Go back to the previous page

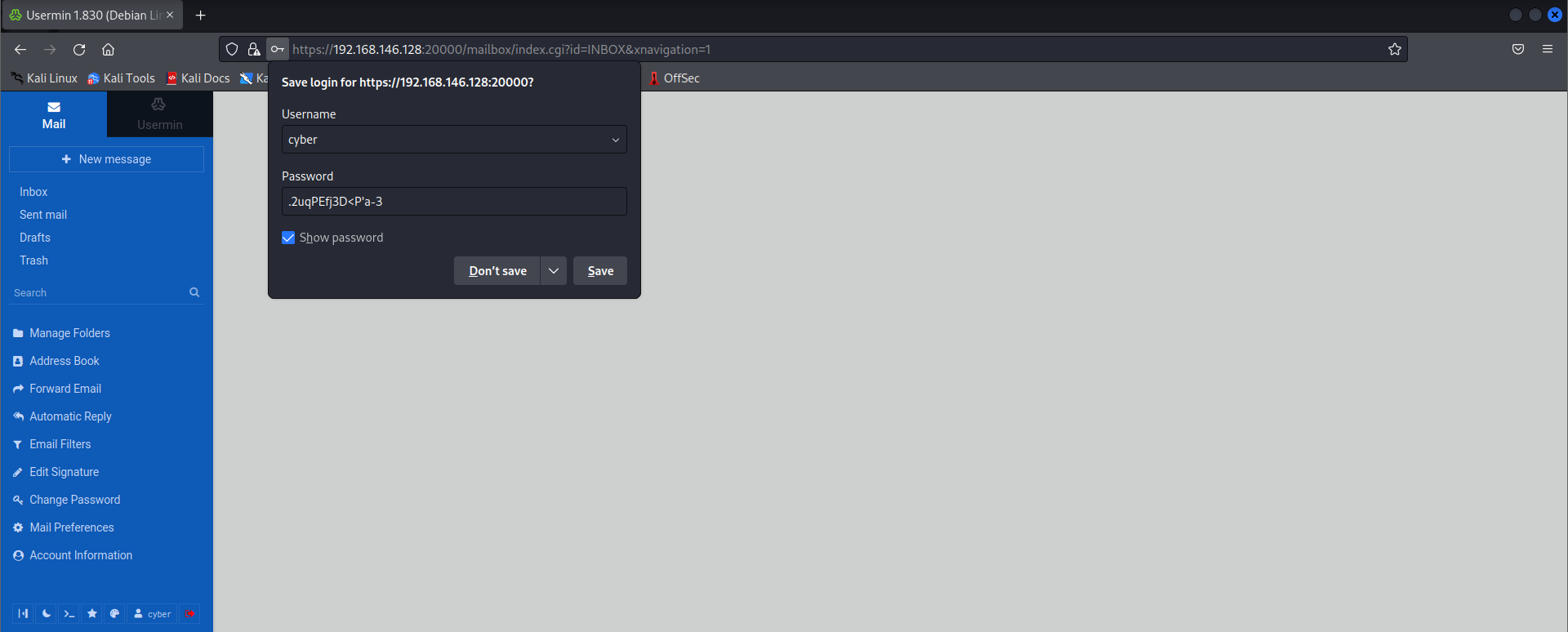click(x=20, y=49)
